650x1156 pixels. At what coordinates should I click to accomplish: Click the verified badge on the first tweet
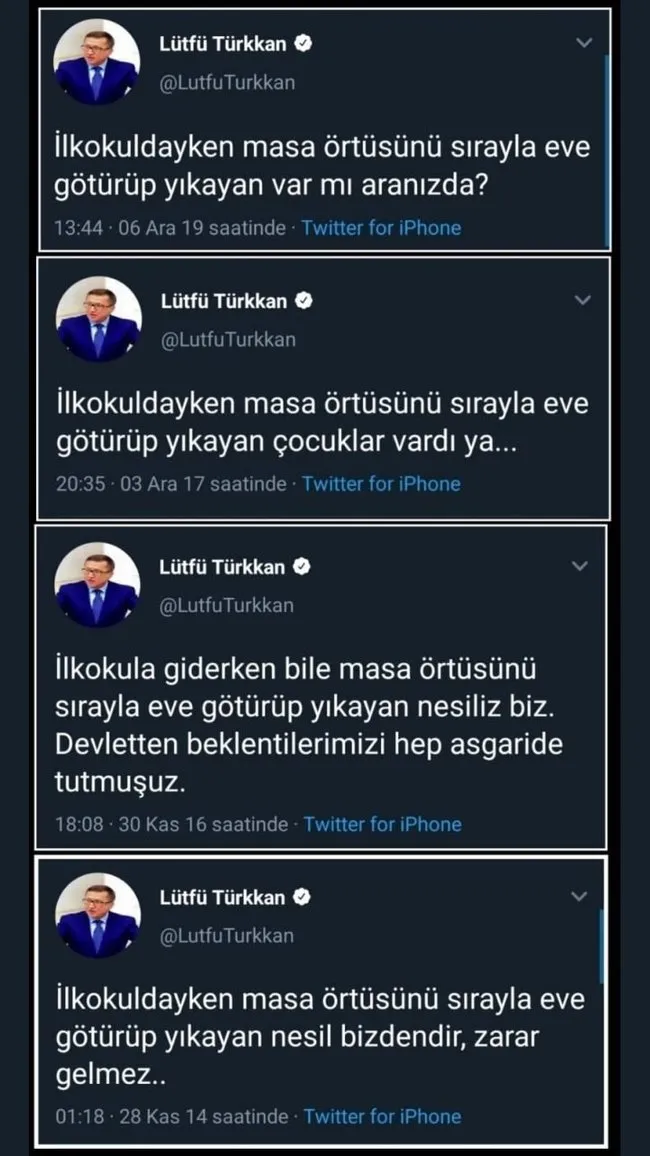pos(302,44)
